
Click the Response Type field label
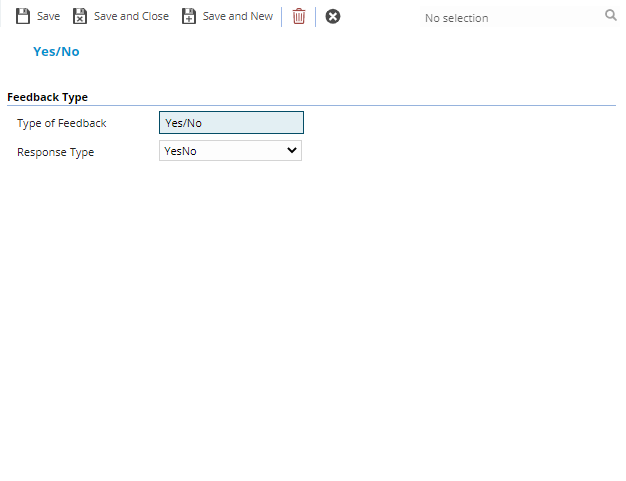click(x=55, y=152)
